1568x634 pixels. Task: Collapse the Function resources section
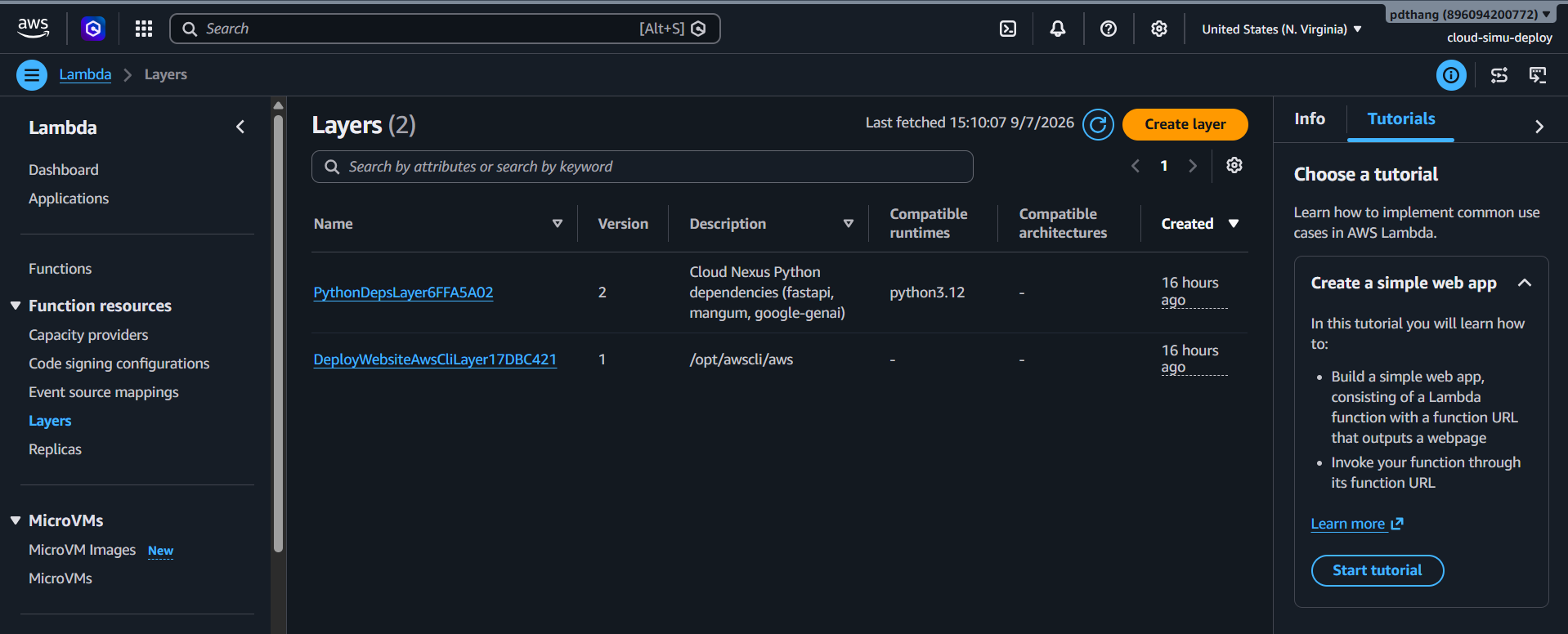(16, 306)
